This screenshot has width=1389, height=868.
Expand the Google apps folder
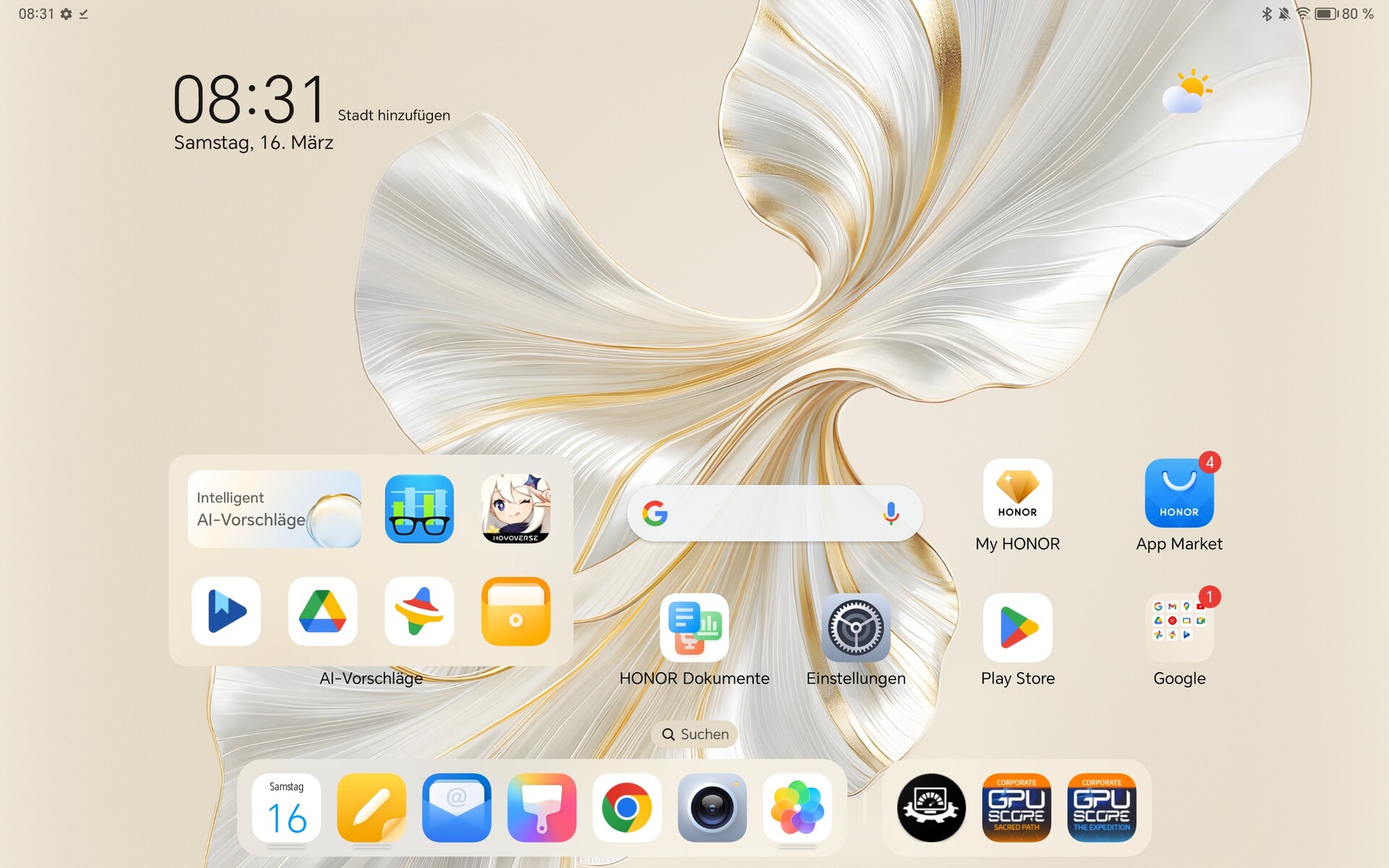(1178, 627)
